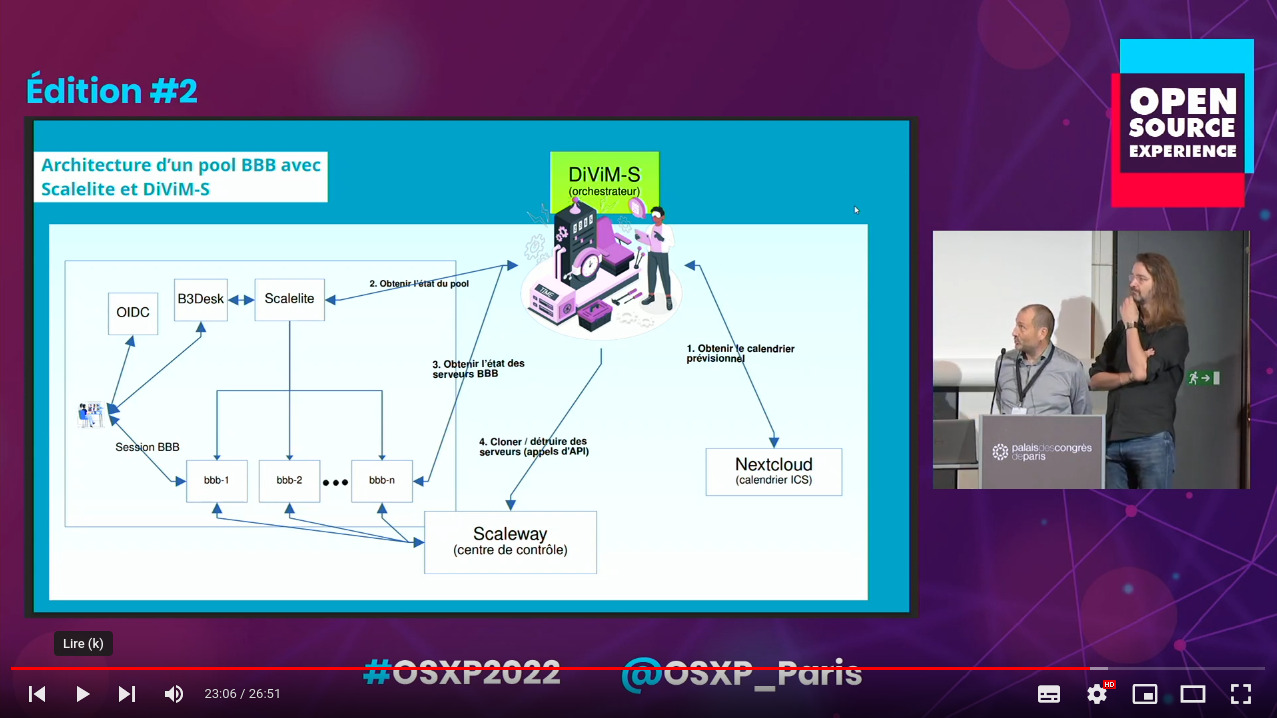Image resolution: width=1277 pixels, height=718 pixels.
Task: Enter fullscreen mode
Action: 1241,694
